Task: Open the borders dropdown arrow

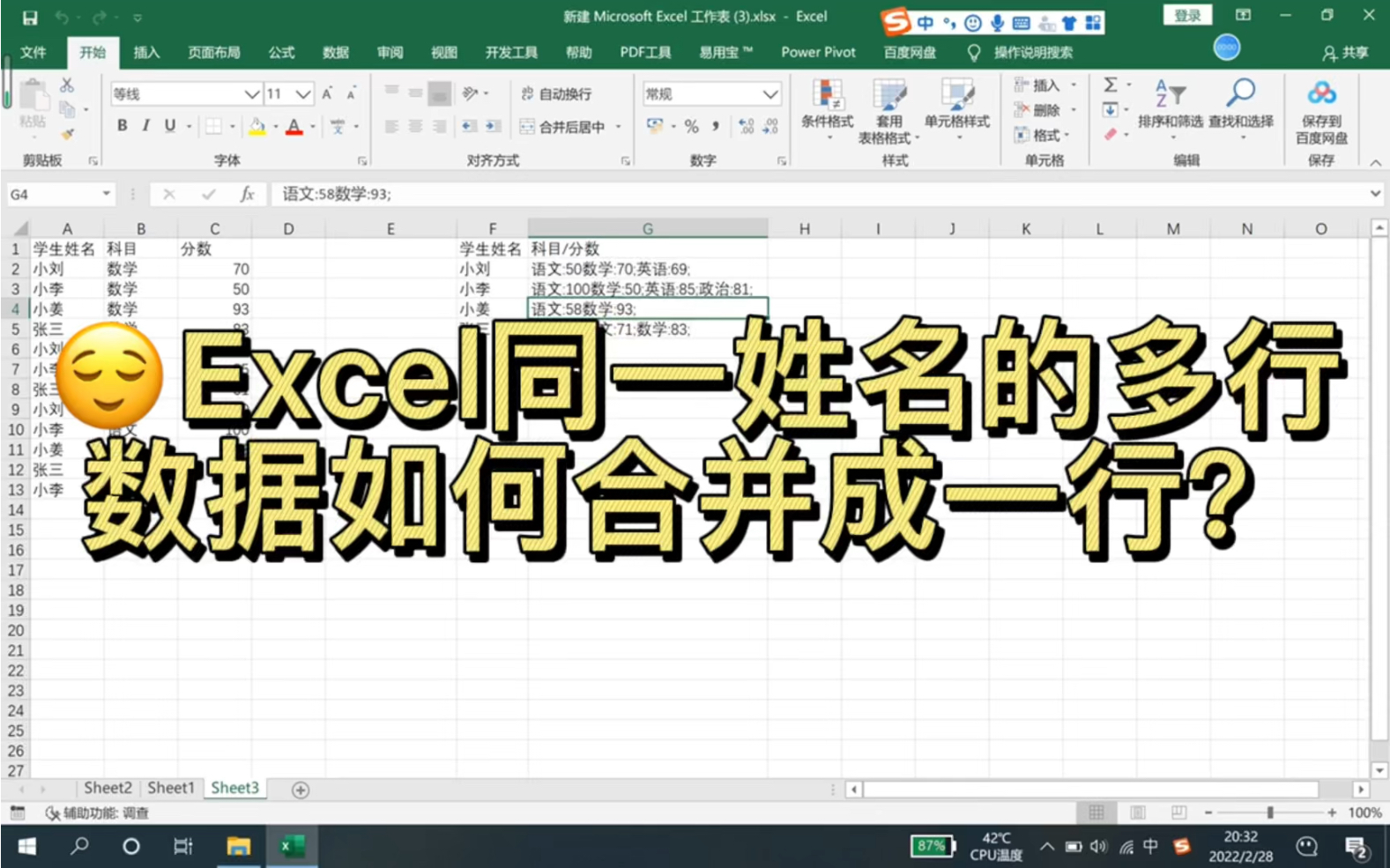Action: coord(233,127)
